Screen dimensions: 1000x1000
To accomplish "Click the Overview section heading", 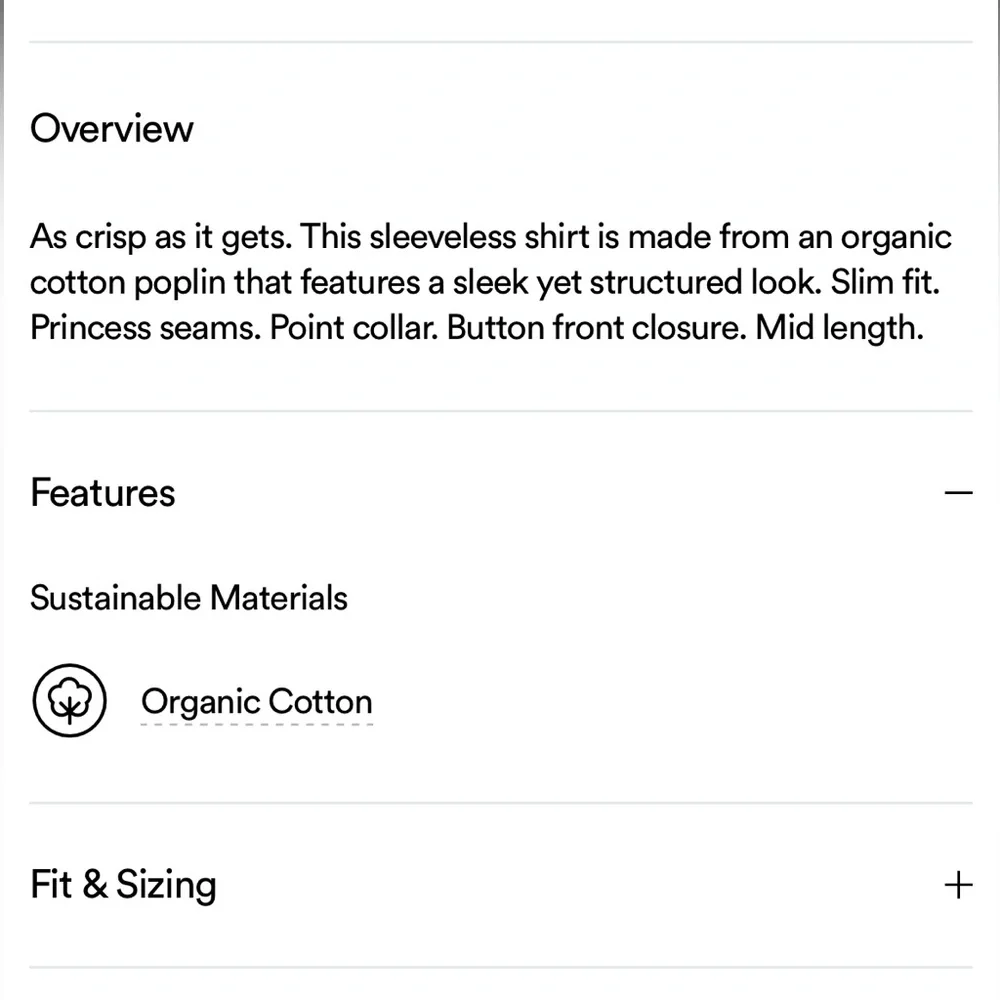I will click(x=112, y=129).
